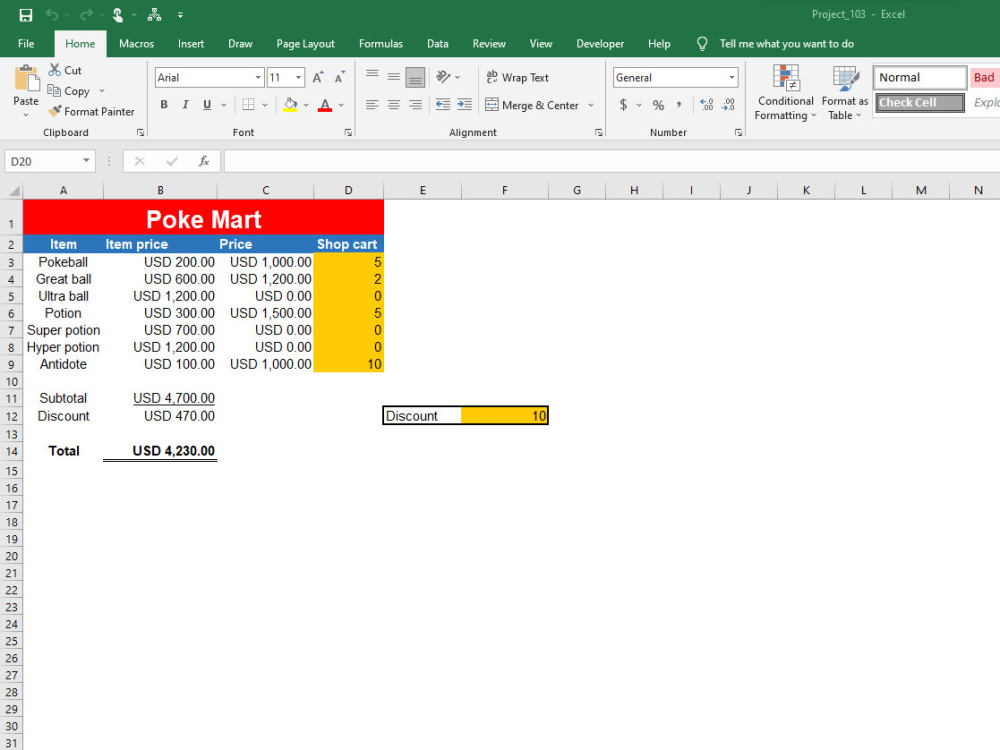Screen dimensions: 1000x750
Task: Expand Format as Table menu
Action: (845, 93)
